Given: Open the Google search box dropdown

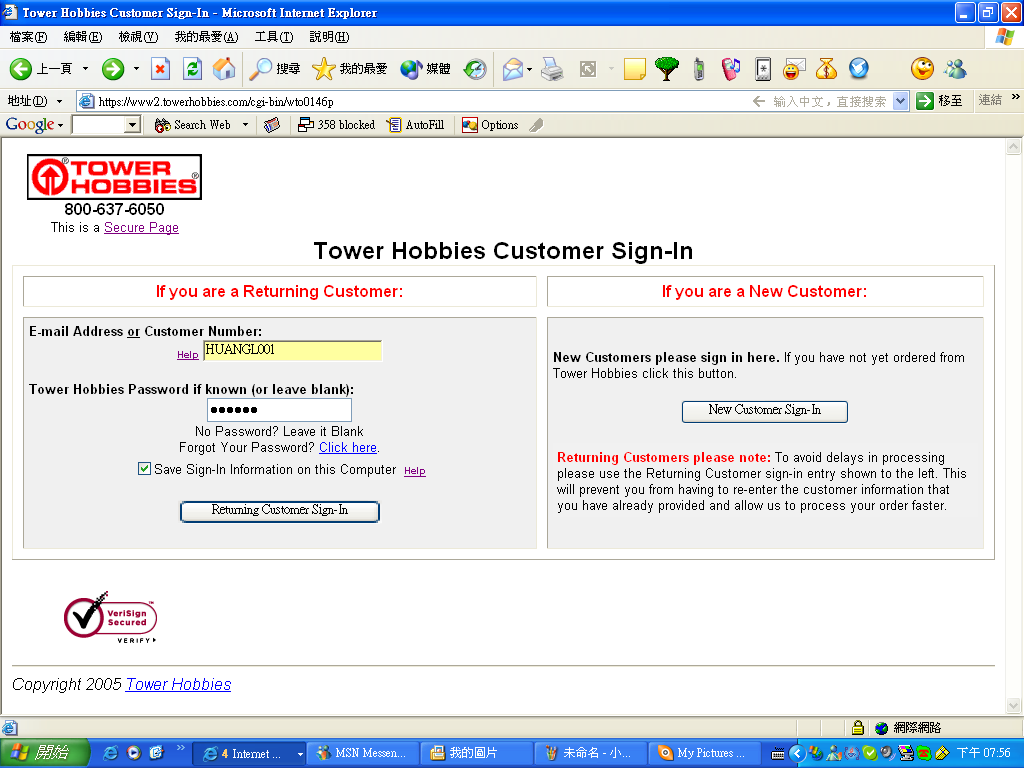Looking at the screenshot, I should [x=132, y=125].
